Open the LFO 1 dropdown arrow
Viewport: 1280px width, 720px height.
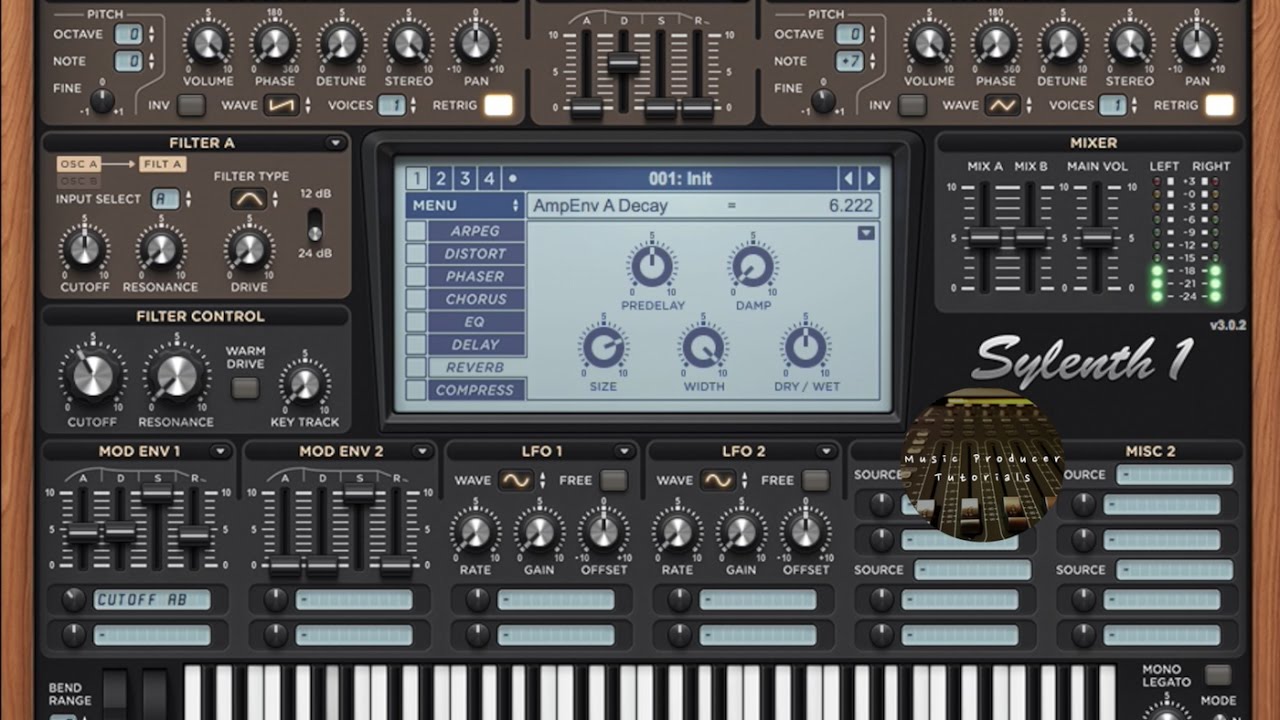(624, 452)
